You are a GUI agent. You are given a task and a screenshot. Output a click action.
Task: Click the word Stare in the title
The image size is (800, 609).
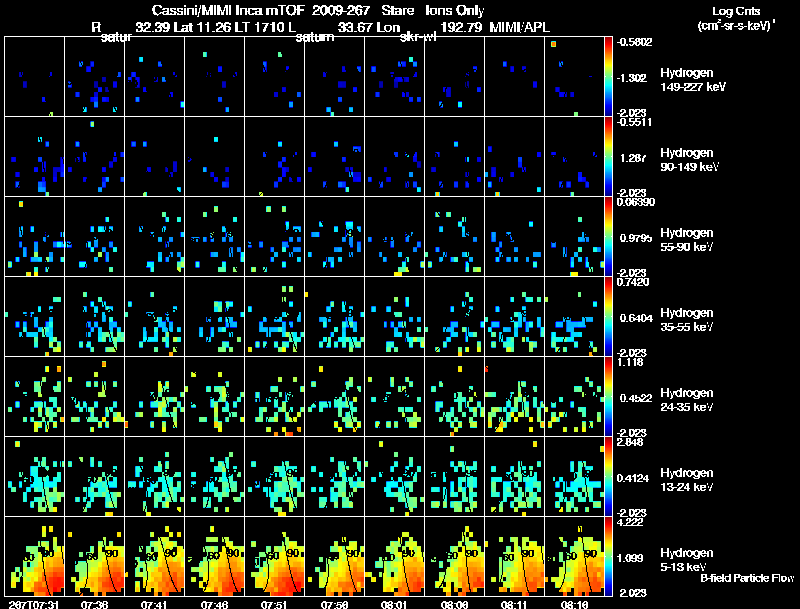coord(398,11)
